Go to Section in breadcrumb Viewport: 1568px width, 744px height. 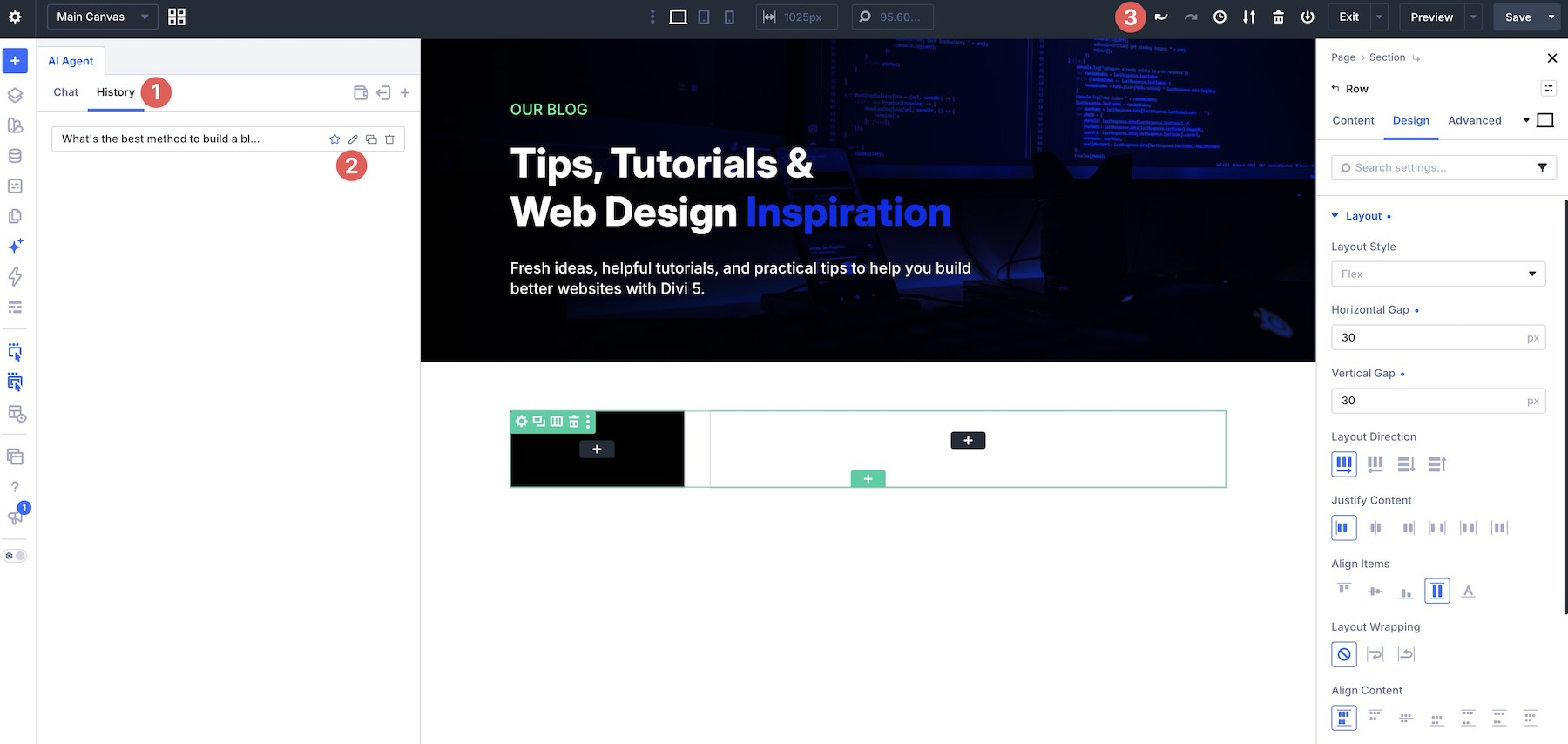click(1387, 57)
